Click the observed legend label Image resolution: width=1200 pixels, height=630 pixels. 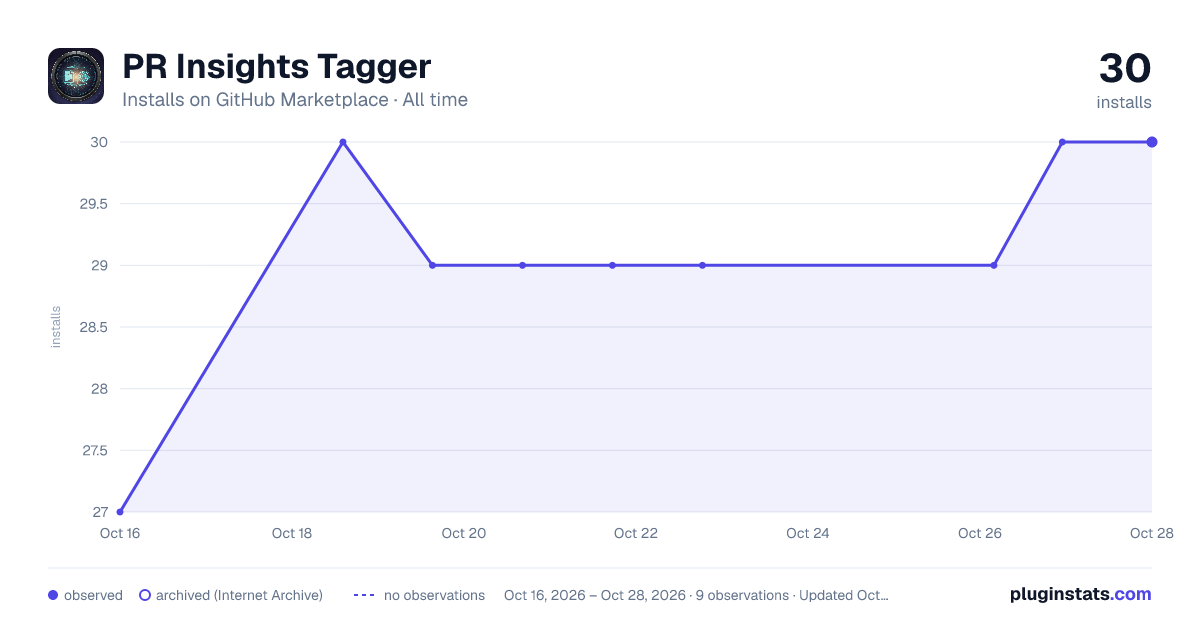pyautogui.click(x=93, y=595)
